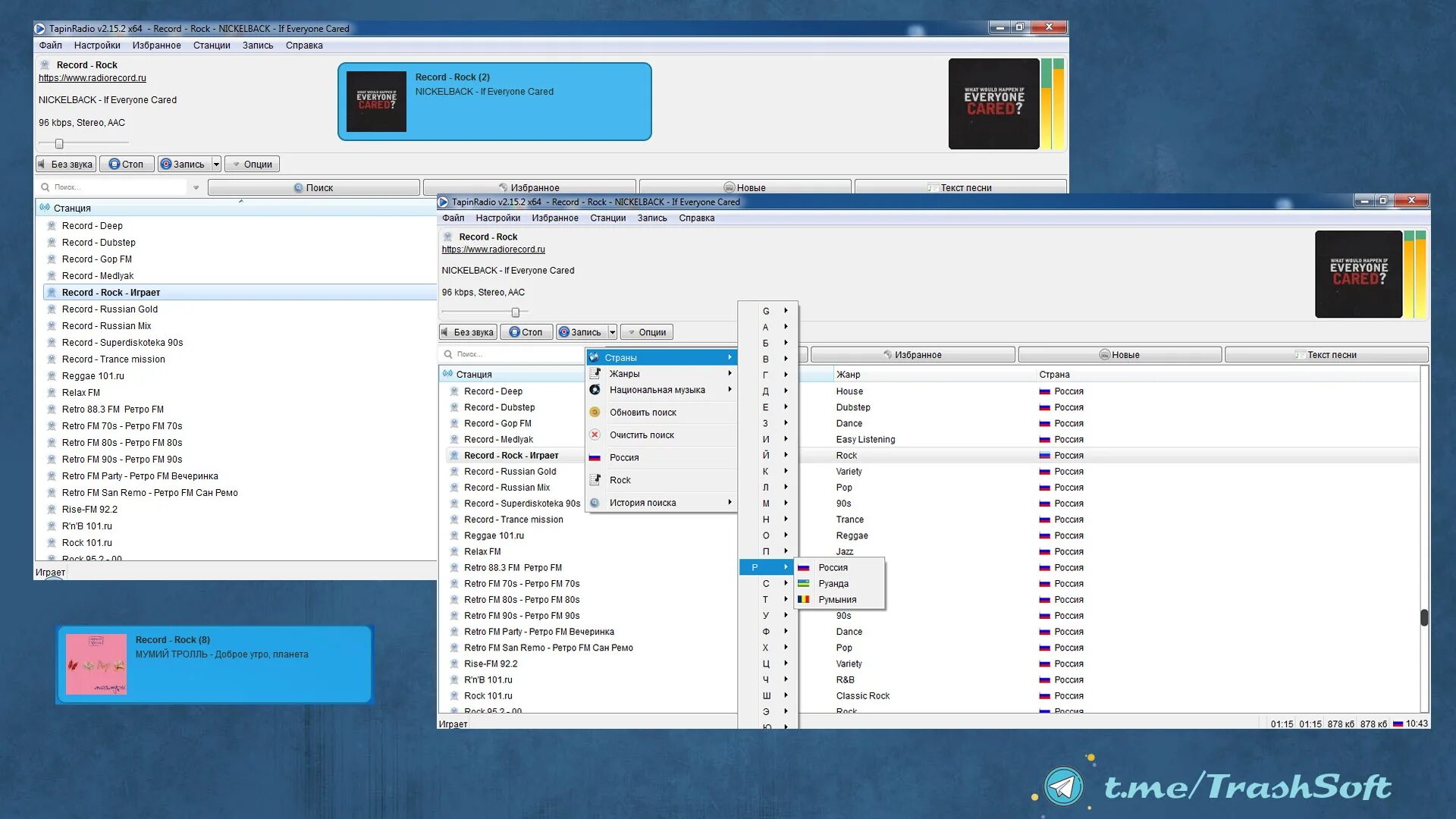Select Retro FM 80s in back window list
Viewport: 1456px width, 819px height.
(x=121, y=443)
